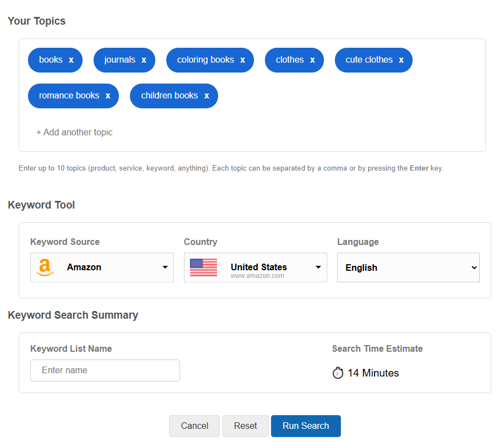Screen dimensions: 500x448
Task: Click the stopwatch icon beside 14 Minutes
Action: (x=338, y=373)
